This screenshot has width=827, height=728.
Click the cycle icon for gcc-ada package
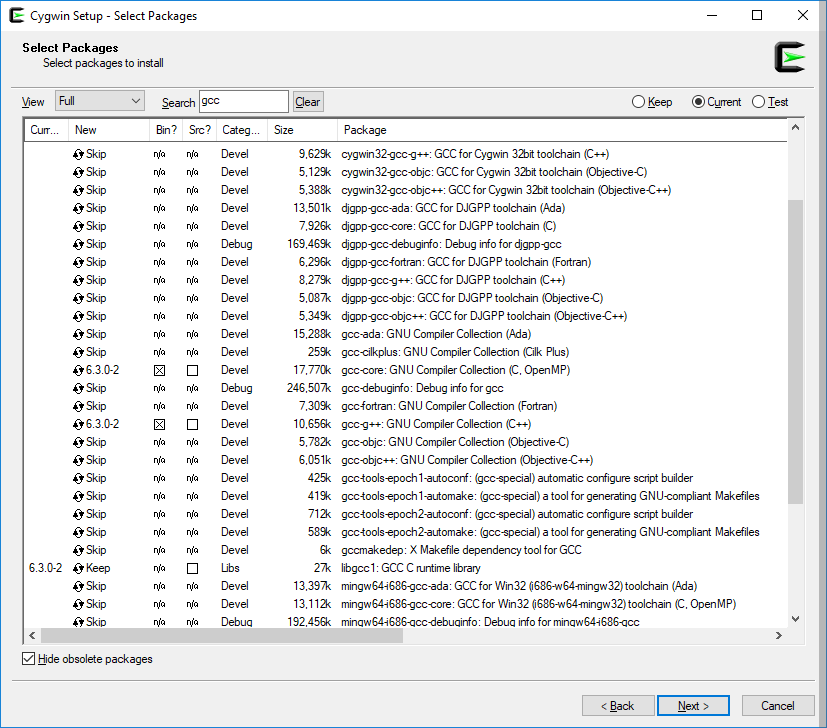click(78, 334)
